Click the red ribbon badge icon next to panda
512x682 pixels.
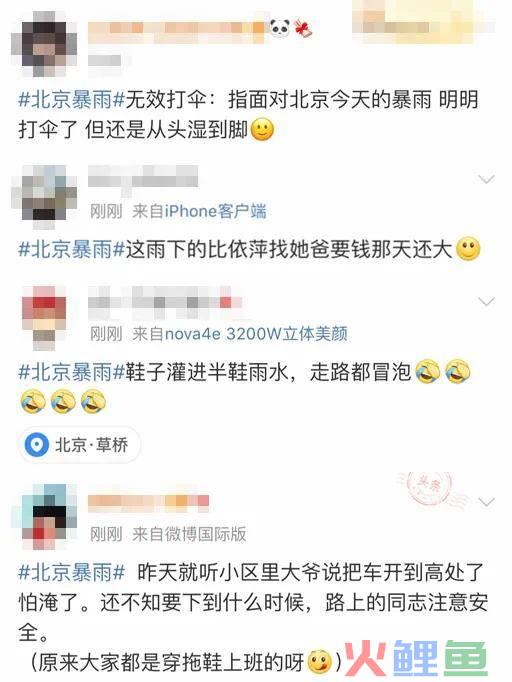click(304, 29)
